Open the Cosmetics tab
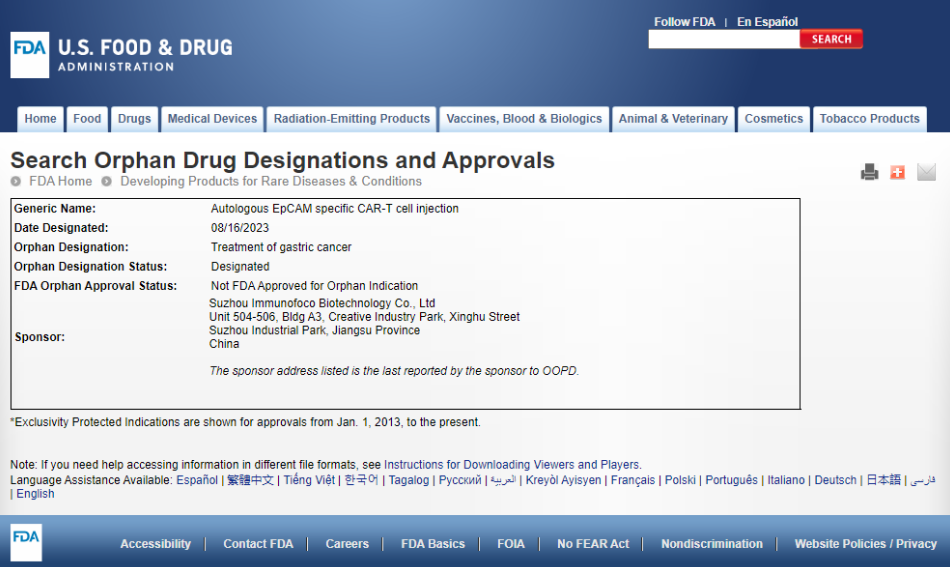The image size is (950, 567). point(774,119)
